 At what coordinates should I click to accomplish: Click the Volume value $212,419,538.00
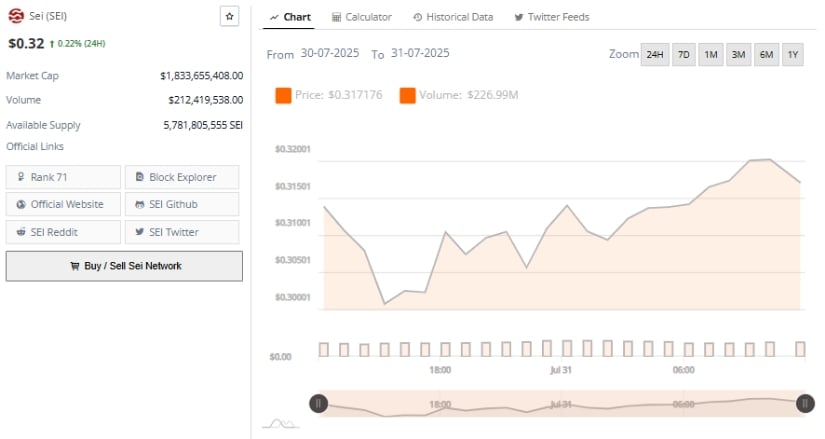(x=205, y=100)
